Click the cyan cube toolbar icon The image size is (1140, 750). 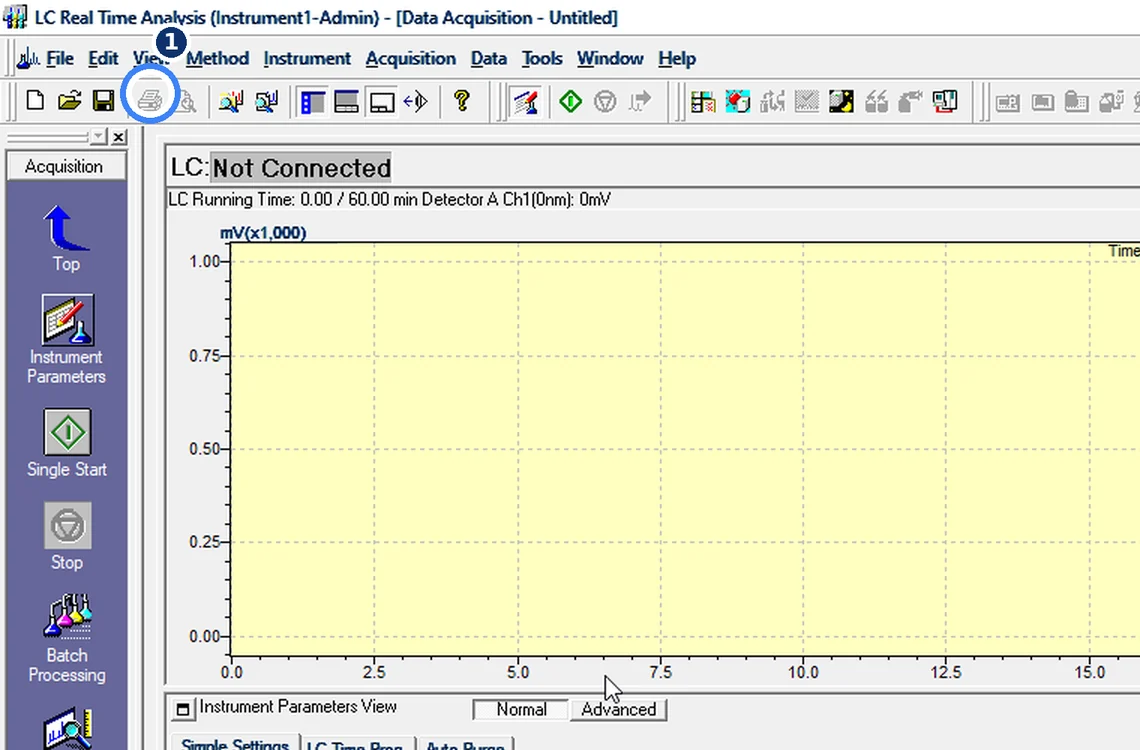737,102
